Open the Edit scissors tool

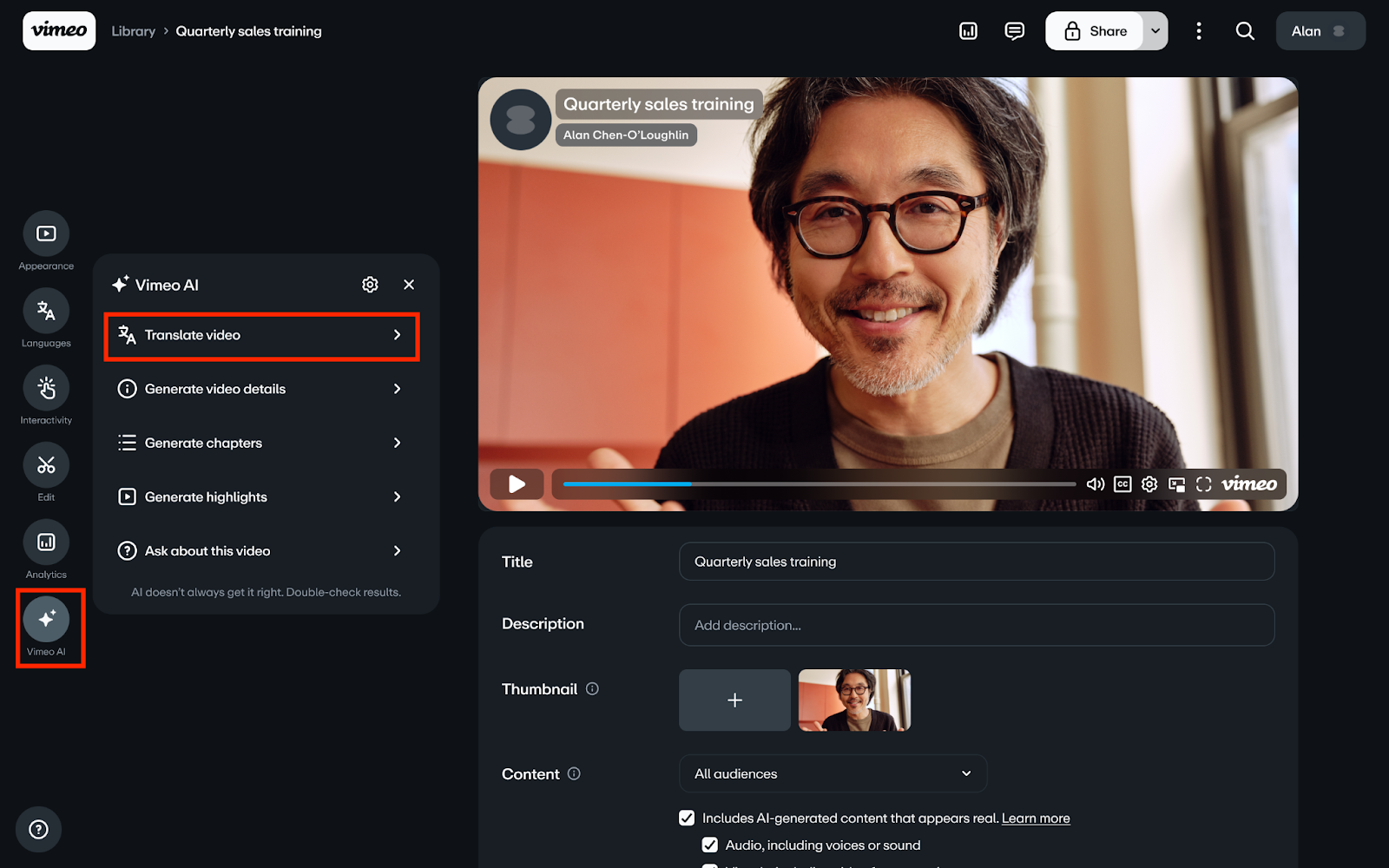click(x=46, y=466)
